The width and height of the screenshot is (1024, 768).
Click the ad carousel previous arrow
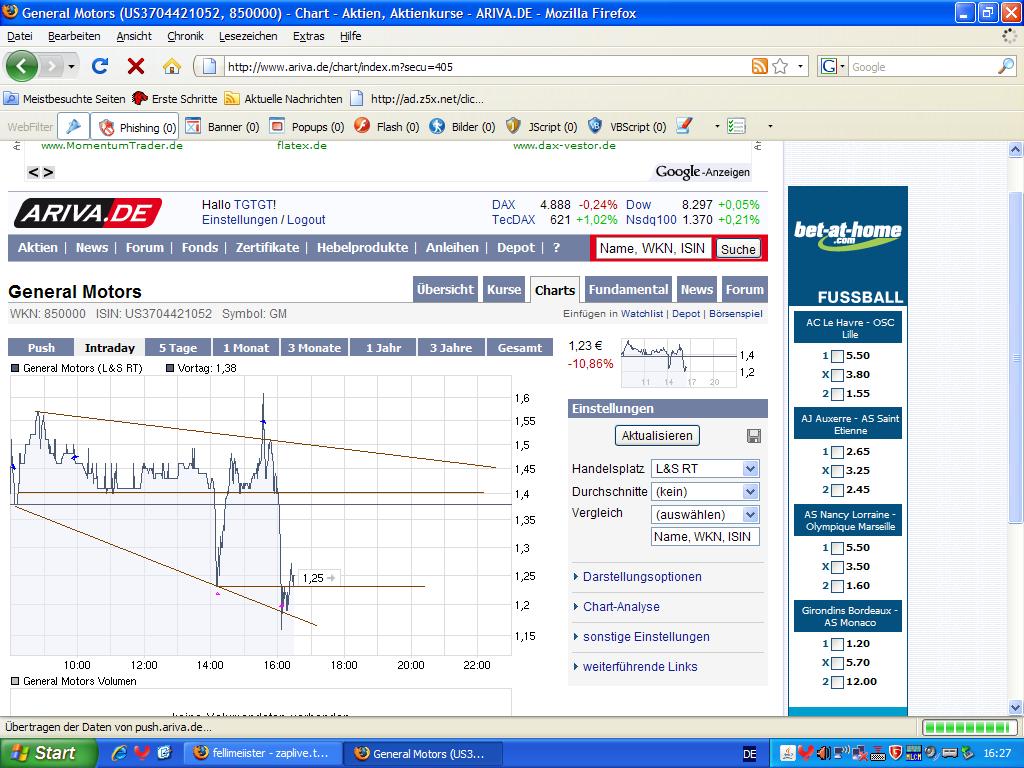pos(33,172)
